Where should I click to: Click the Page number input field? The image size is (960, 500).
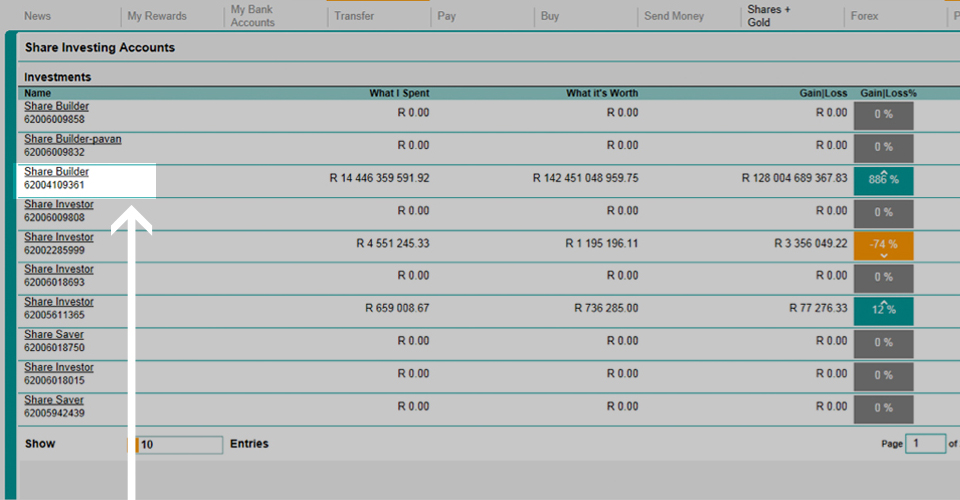pyautogui.click(x=925, y=444)
